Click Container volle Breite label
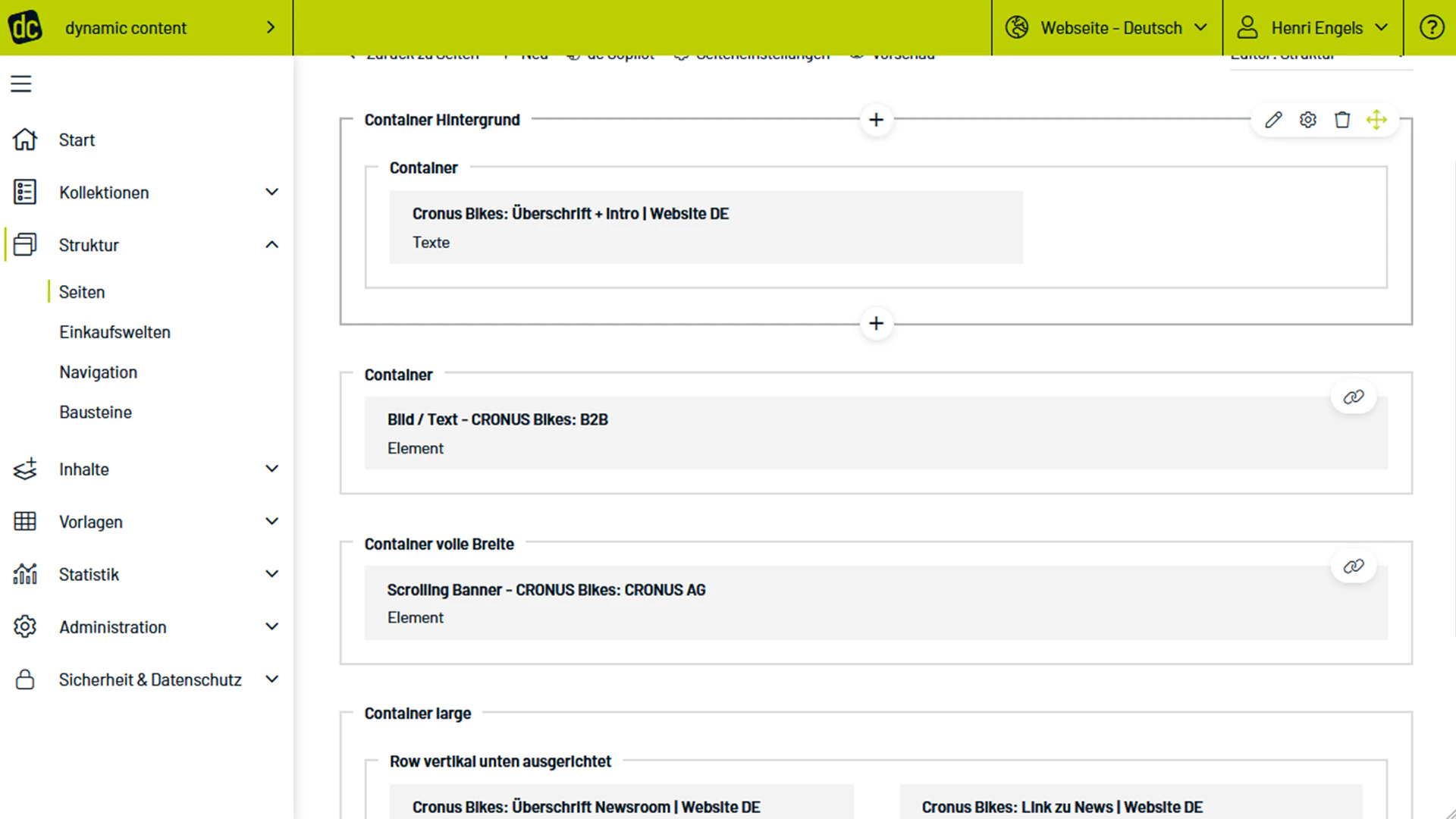 tap(439, 544)
